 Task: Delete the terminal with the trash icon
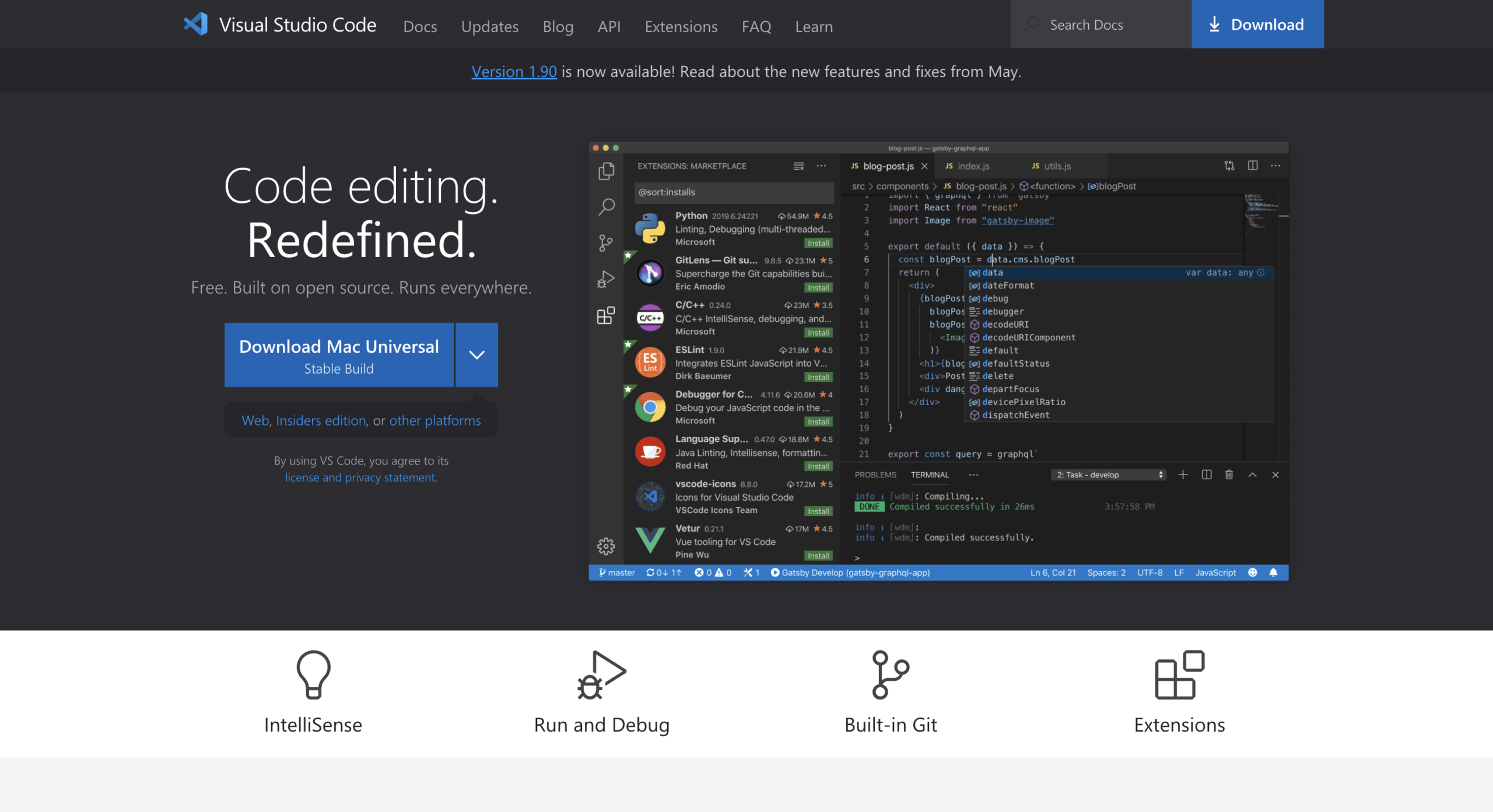click(x=1229, y=474)
